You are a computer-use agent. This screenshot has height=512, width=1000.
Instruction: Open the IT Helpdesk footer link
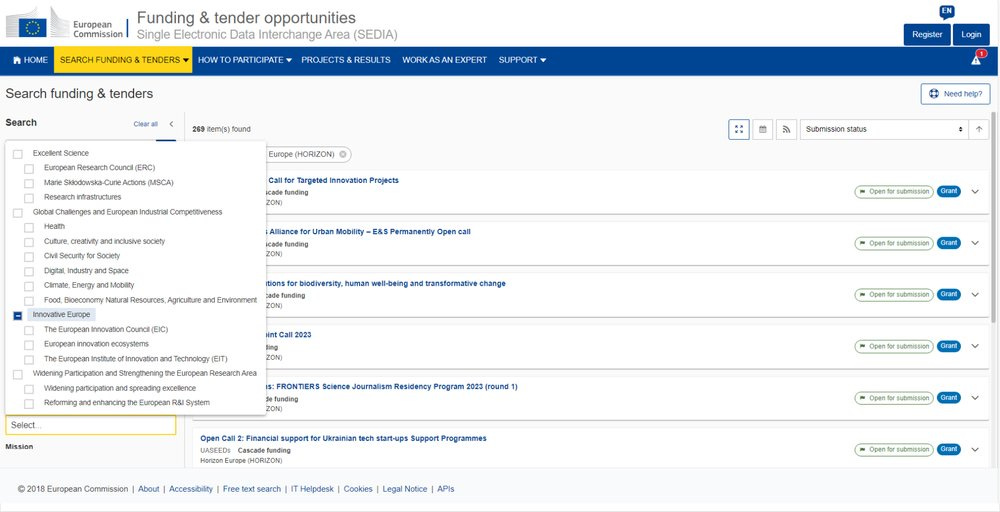coord(312,489)
